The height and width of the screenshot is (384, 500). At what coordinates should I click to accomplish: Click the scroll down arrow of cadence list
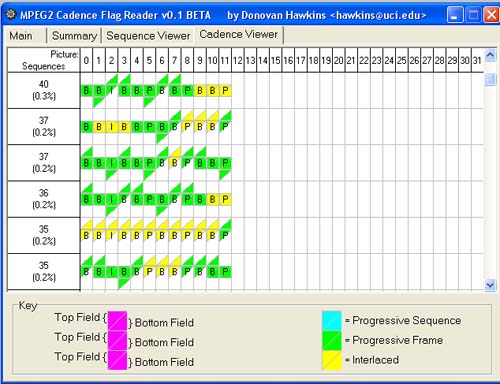(490, 285)
